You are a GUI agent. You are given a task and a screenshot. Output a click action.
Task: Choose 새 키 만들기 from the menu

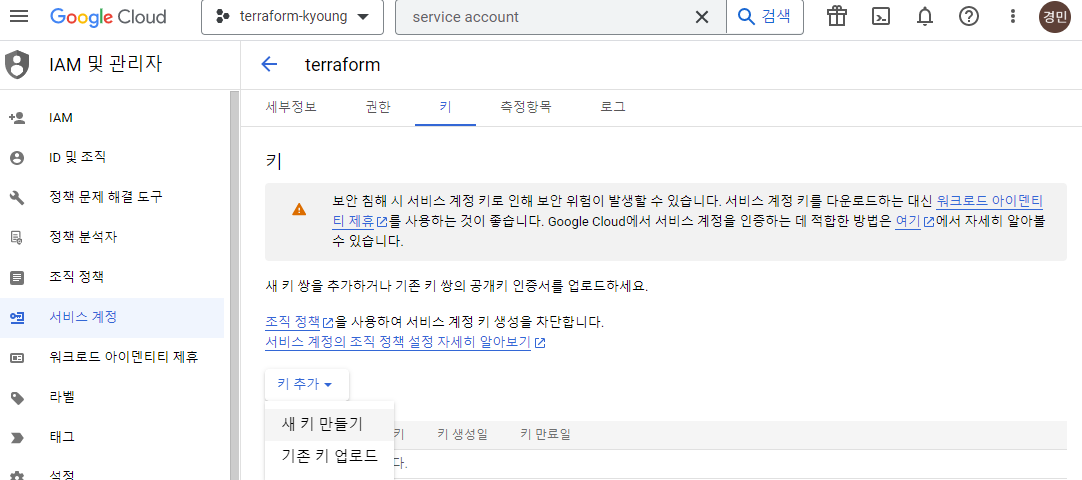pyautogui.click(x=327, y=423)
